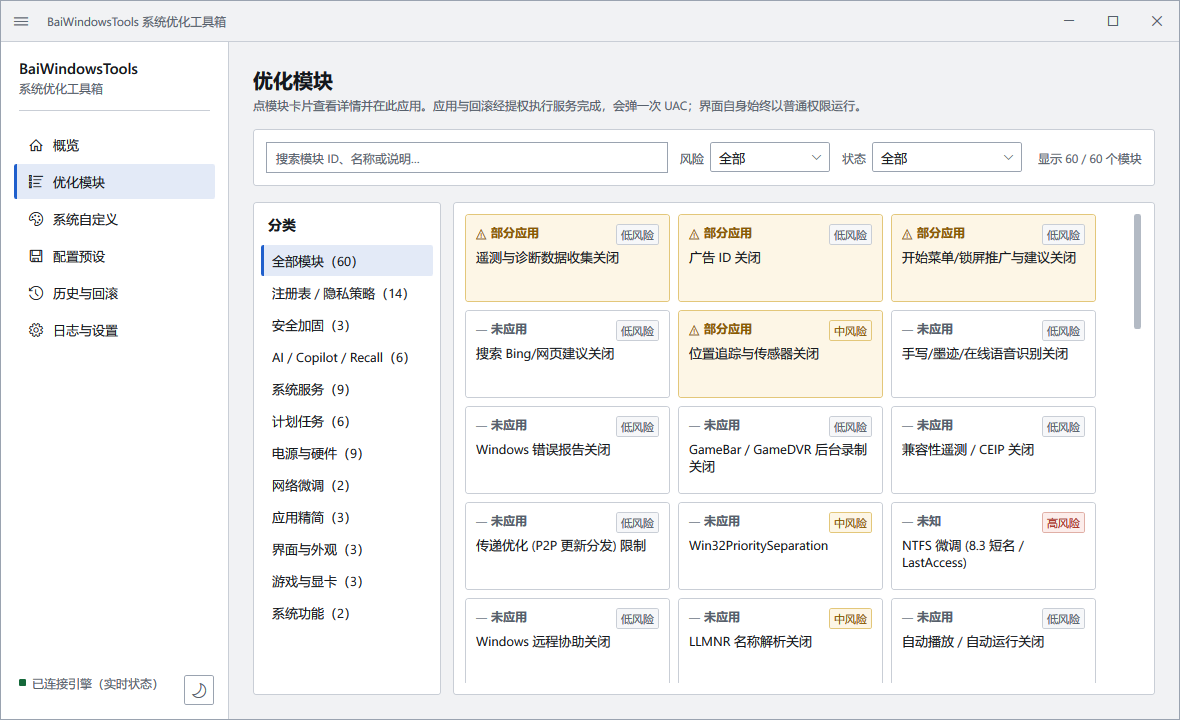Select category 全部模块 (60)

[347, 260]
